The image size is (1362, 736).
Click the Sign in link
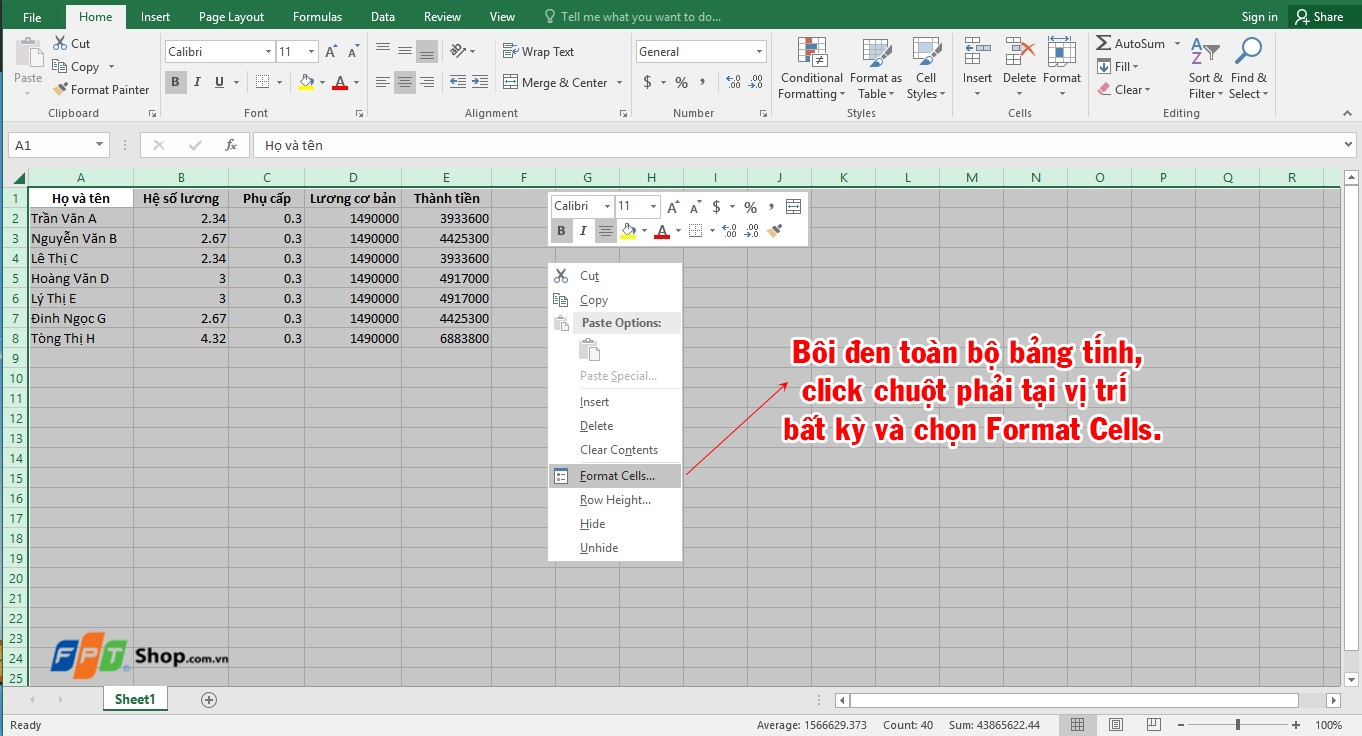point(1258,16)
